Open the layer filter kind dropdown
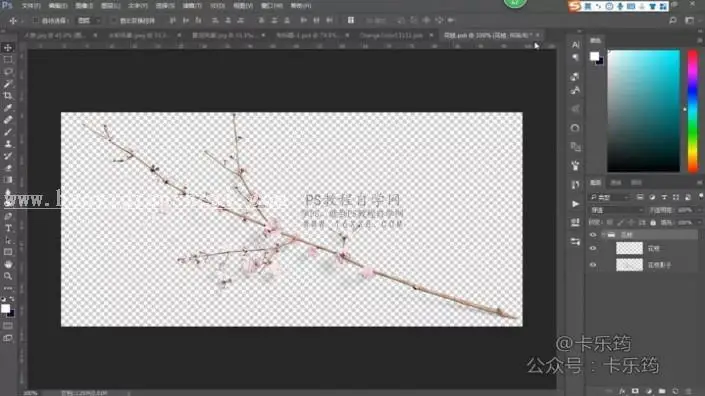 610,197
